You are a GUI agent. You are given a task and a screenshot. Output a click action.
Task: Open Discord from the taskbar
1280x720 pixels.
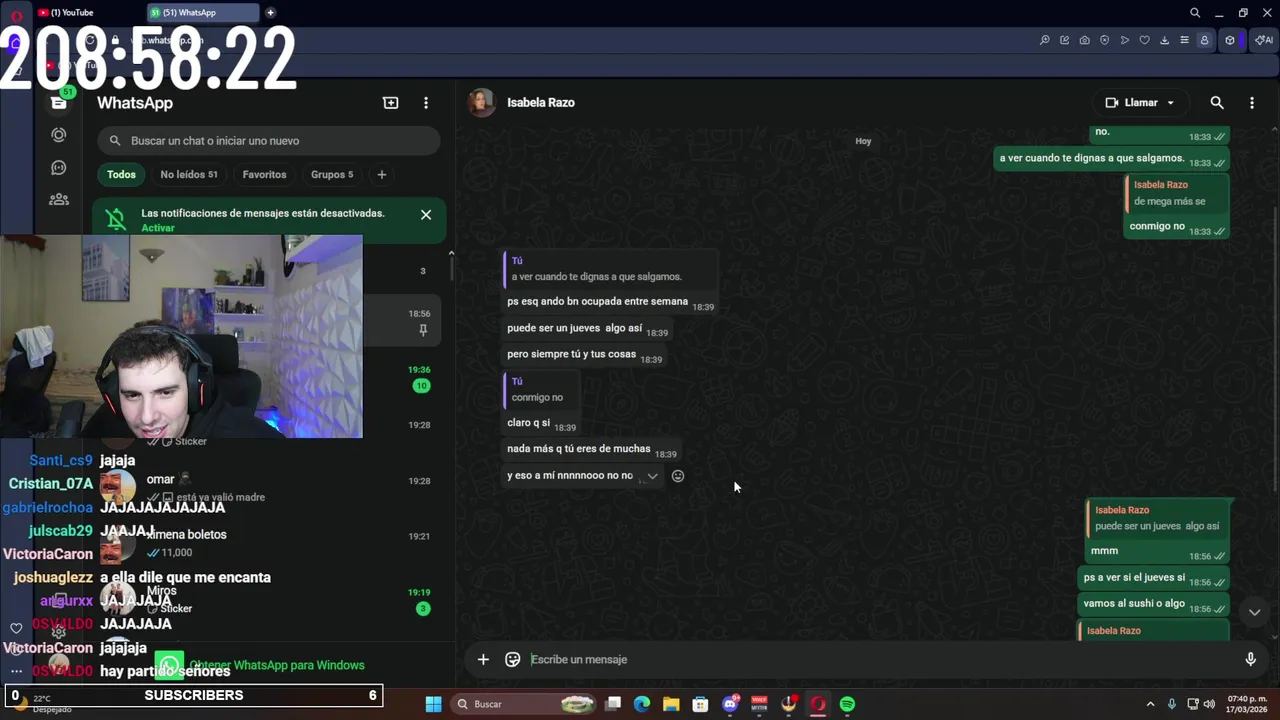(730, 704)
